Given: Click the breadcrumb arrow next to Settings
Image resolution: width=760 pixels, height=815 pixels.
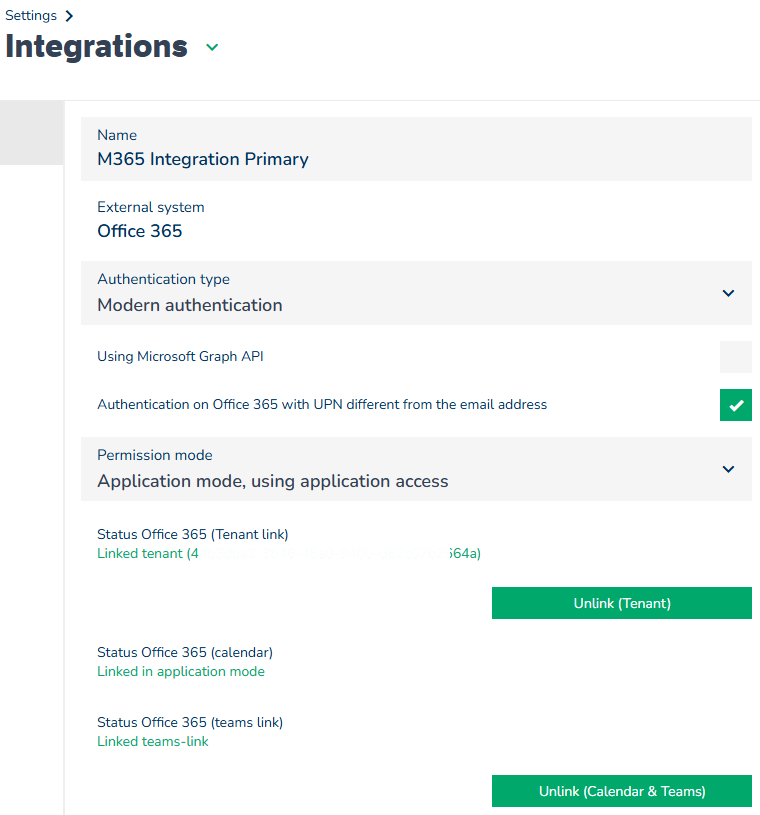Looking at the screenshot, I should pyautogui.click(x=68, y=16).
